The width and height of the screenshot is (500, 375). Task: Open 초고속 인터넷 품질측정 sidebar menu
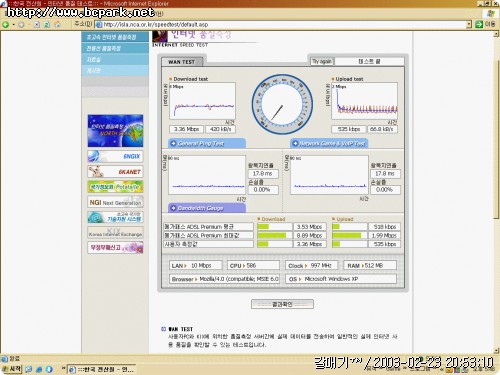115,37
